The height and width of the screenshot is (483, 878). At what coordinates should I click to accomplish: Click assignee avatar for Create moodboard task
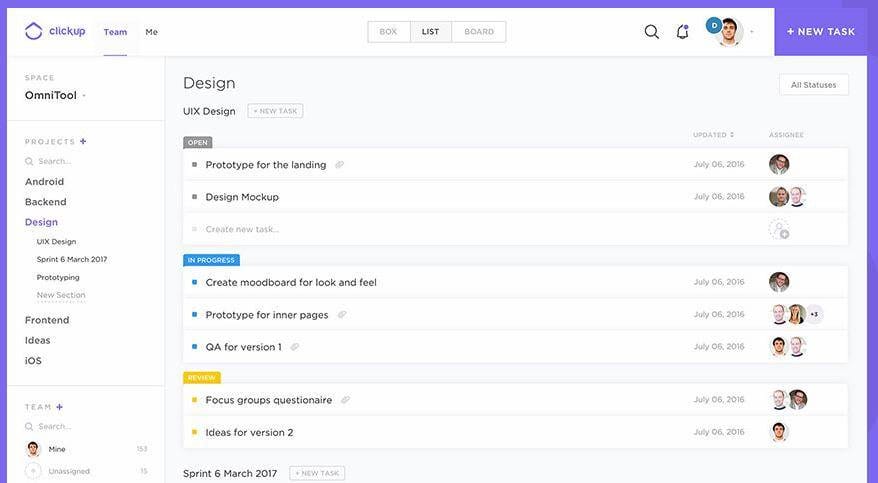tap(779, 282)
